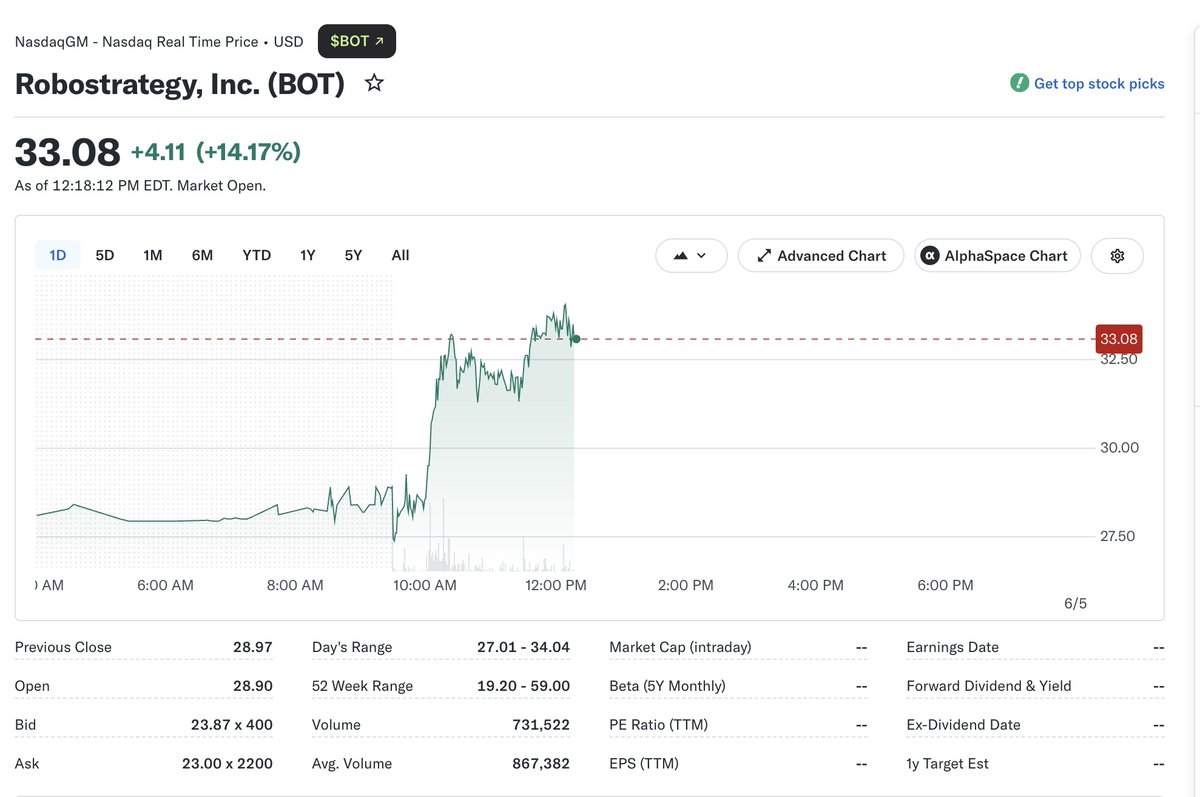Open the AlphaSpace Chart button

(x=998, y=256)
